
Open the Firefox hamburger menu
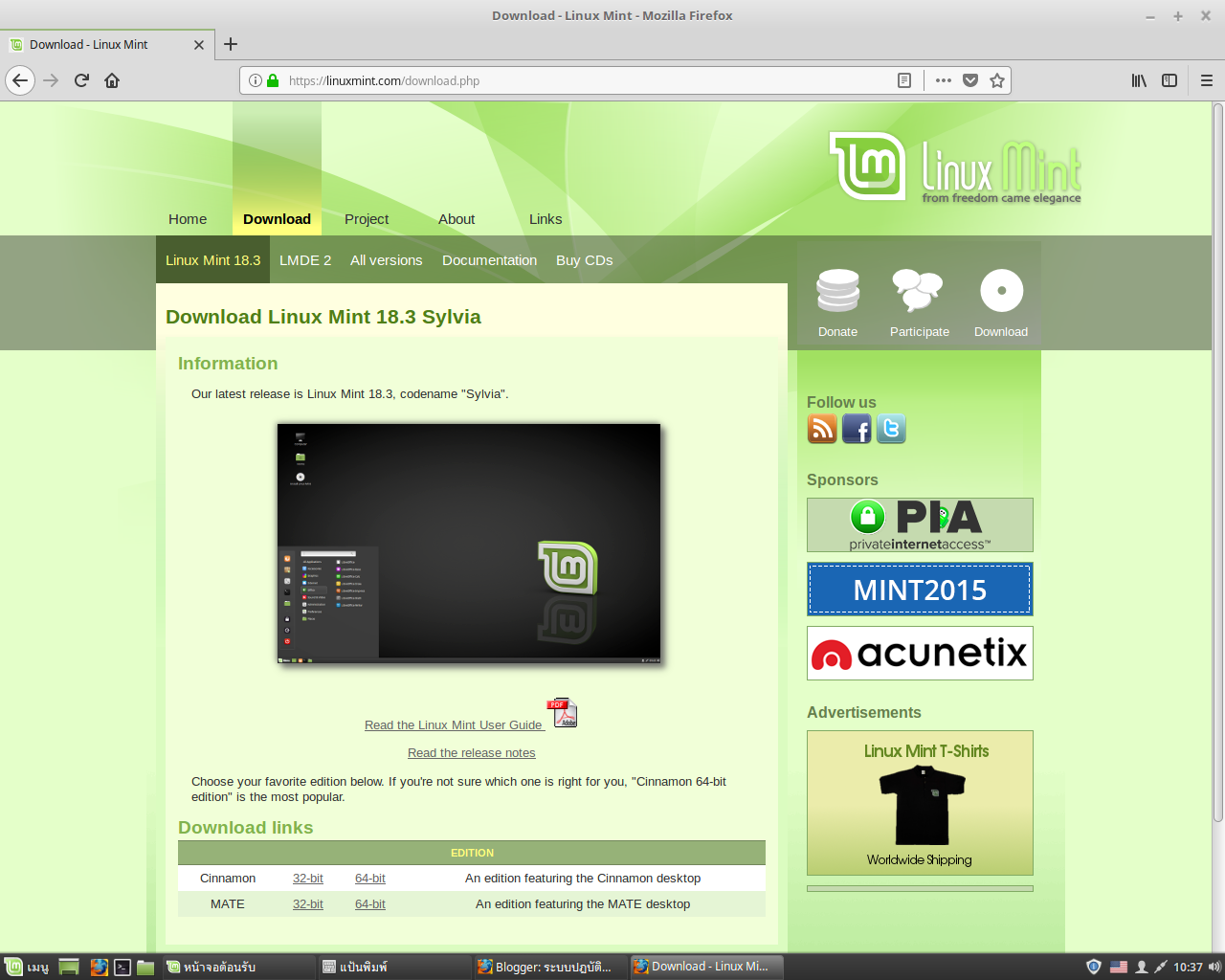[x=1207, y=80]
